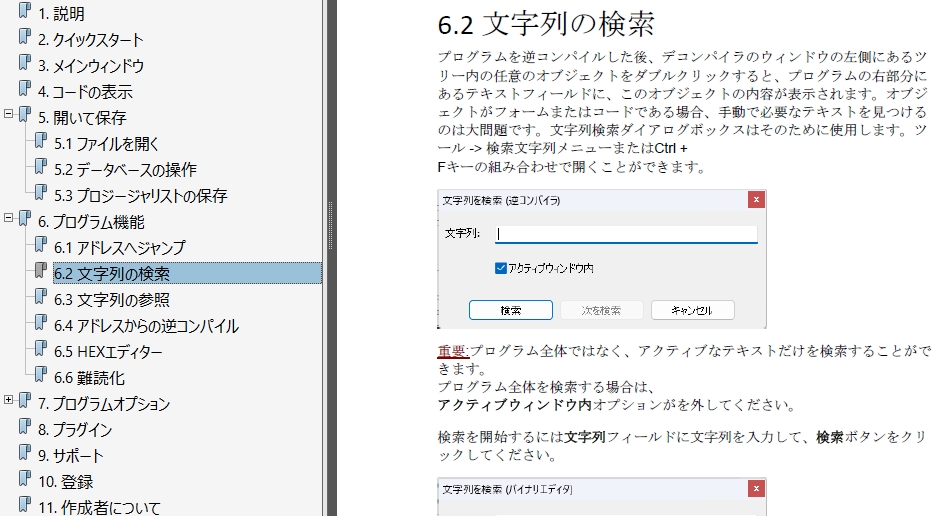Open the 5.1 ファイルを開く topic

[x=107, y=144]
